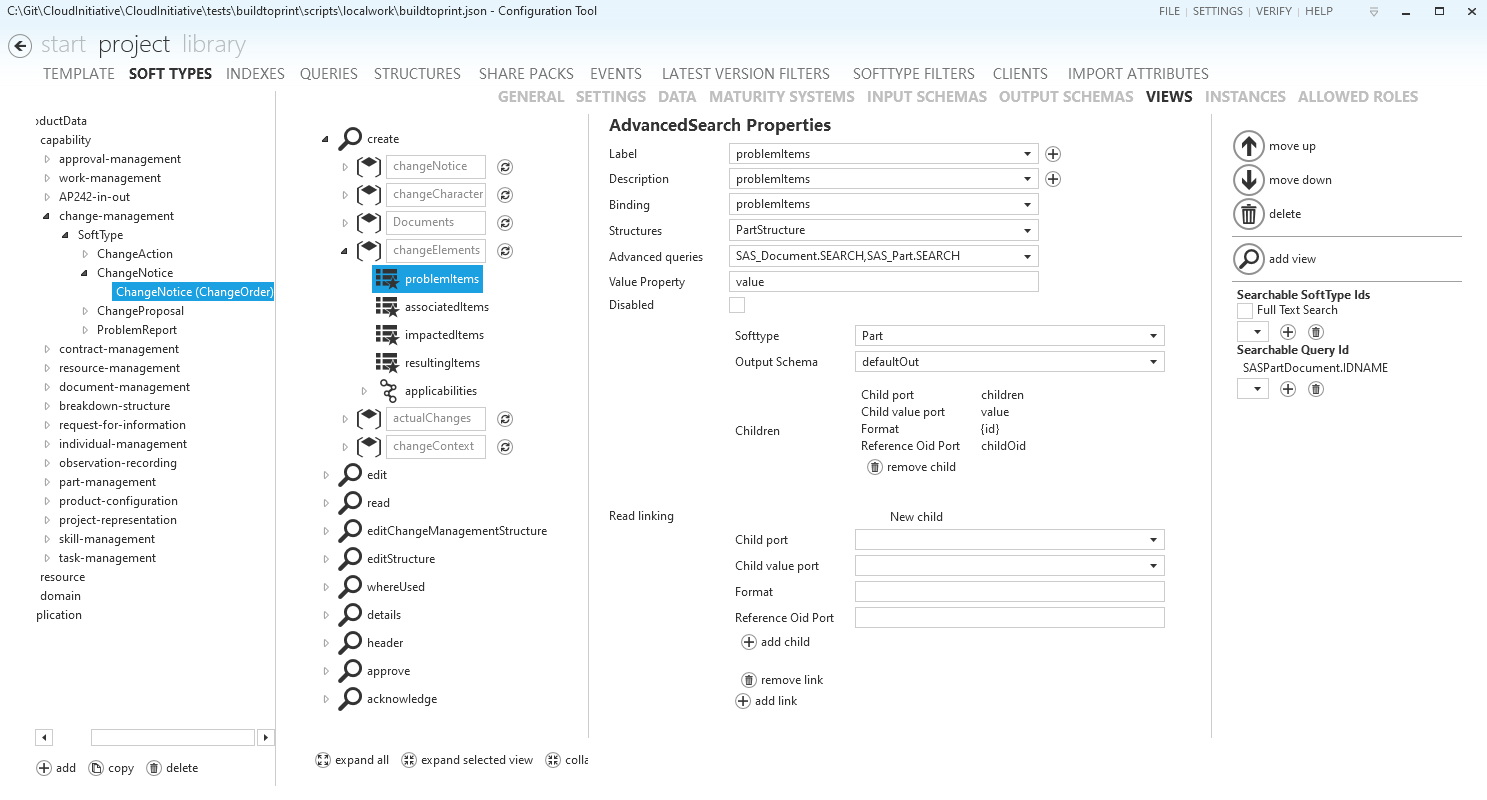Click the remove child trash icon
Viewport: 1487px width, 800px height.
875,466
